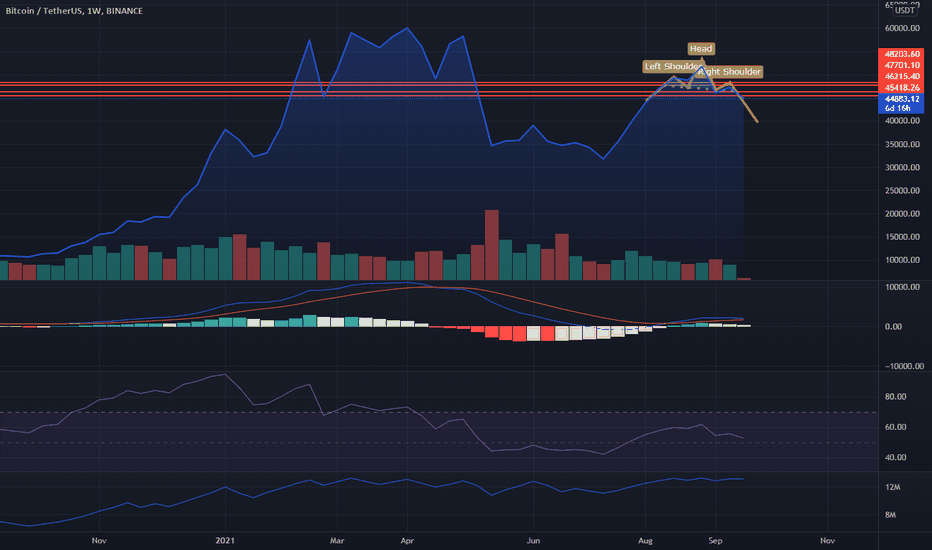Click the 80.00 RSI axis label
The image size is (932, 550).
click(x=896, y=397)
